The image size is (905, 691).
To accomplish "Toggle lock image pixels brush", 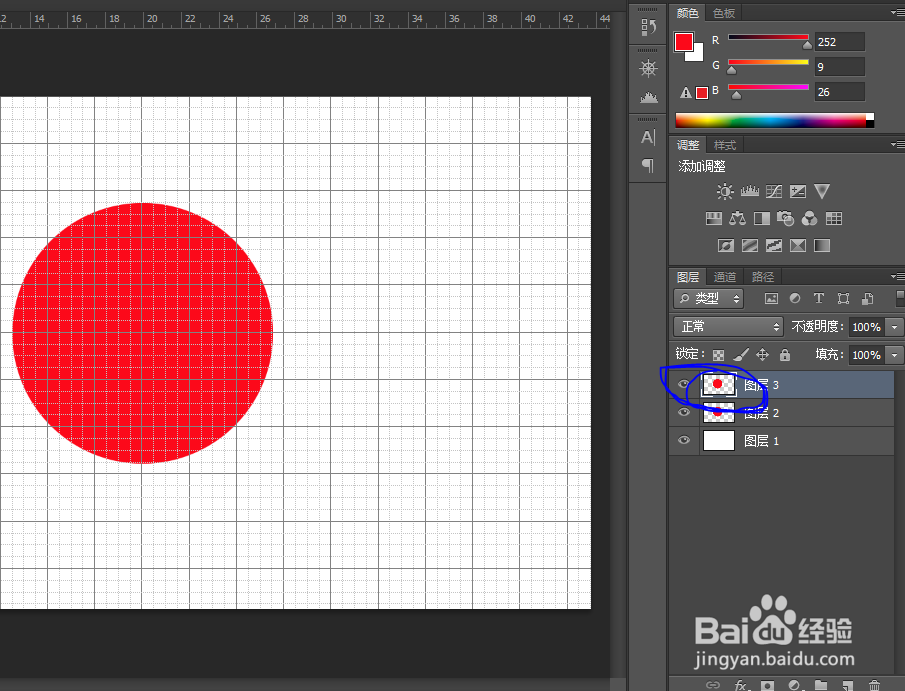I will [x=741, y=354].
